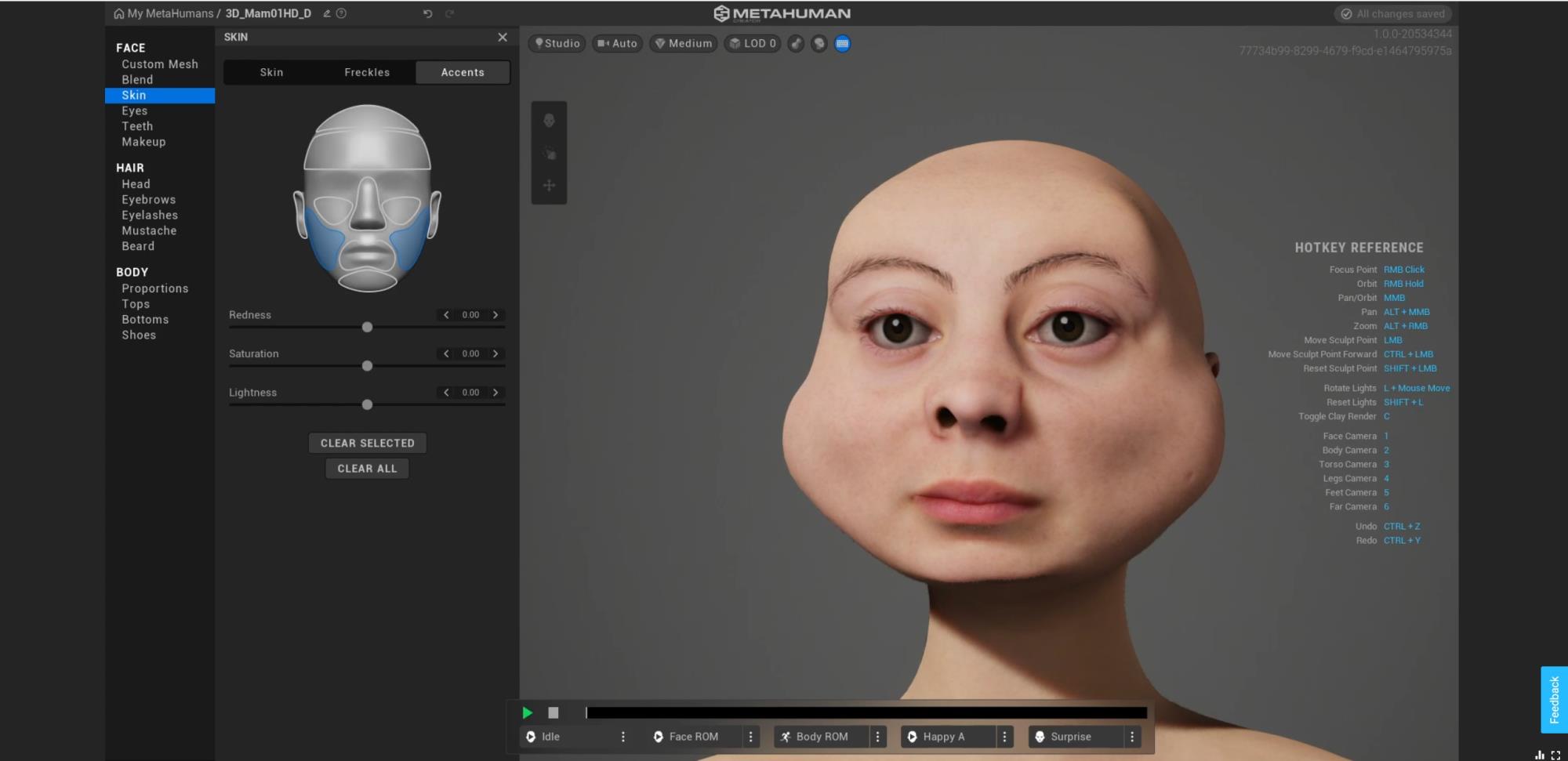Open LOD 0 level dropdown
The height and width of the screenshot is (761, 1568).
tap(752, 43)
